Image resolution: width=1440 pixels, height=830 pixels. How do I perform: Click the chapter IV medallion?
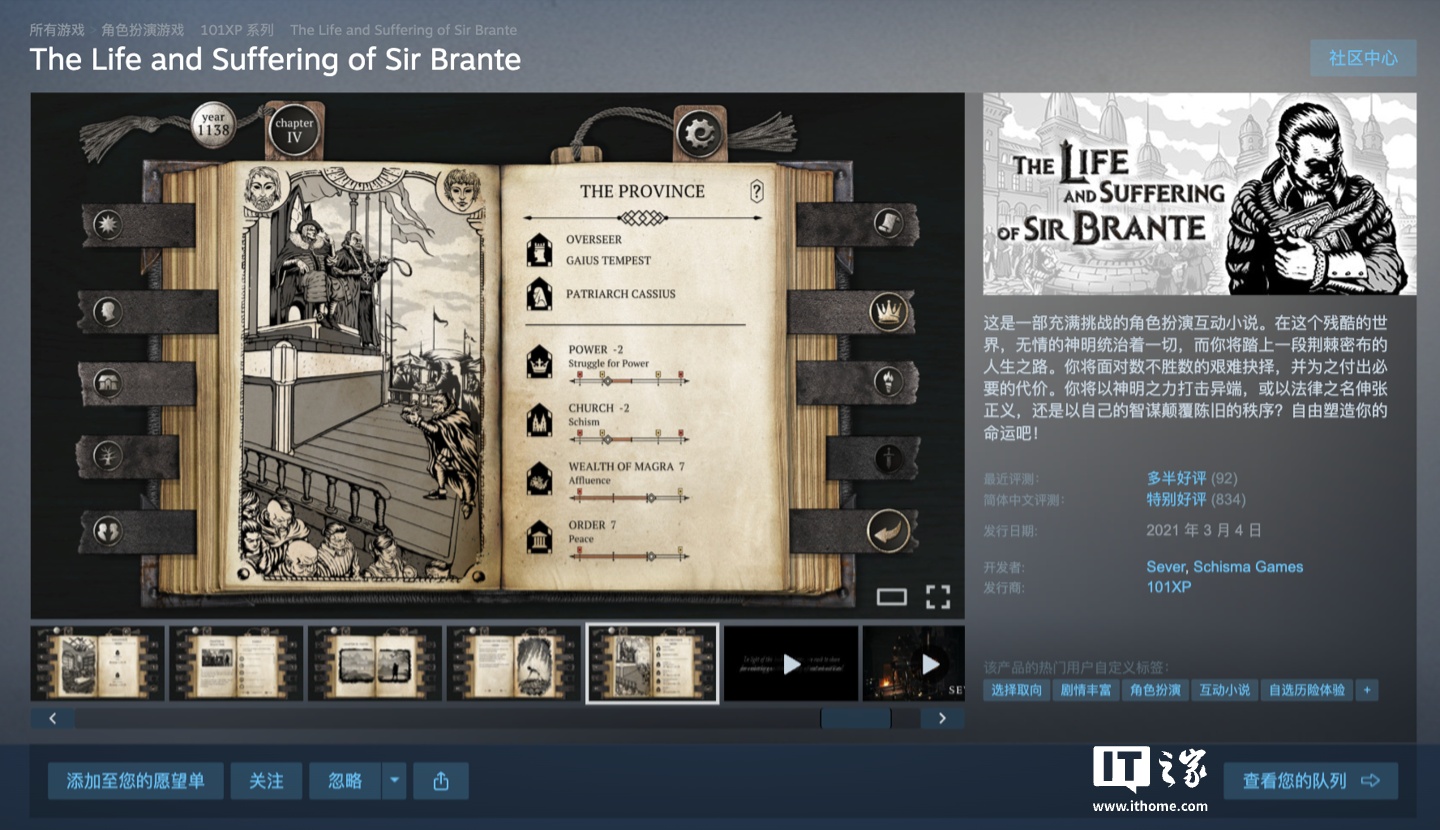click(294, 131)
